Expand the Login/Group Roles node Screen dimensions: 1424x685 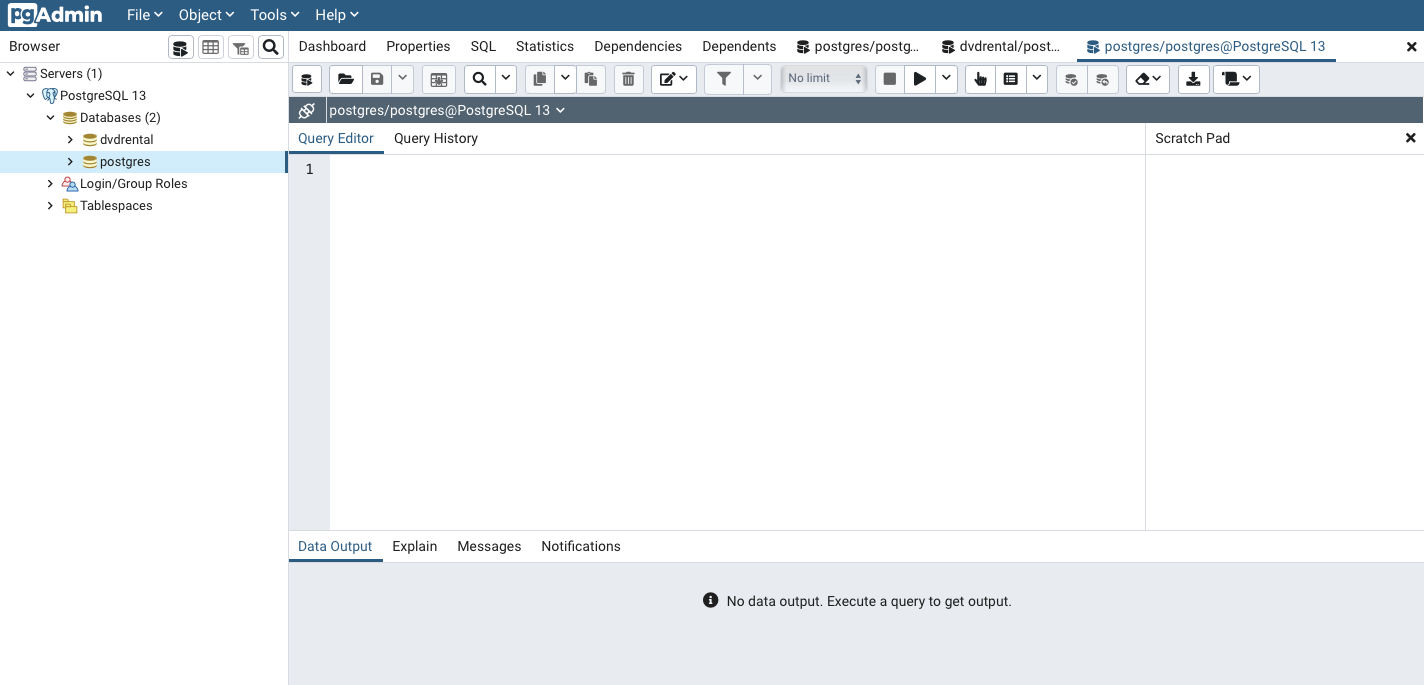point(50,184)
